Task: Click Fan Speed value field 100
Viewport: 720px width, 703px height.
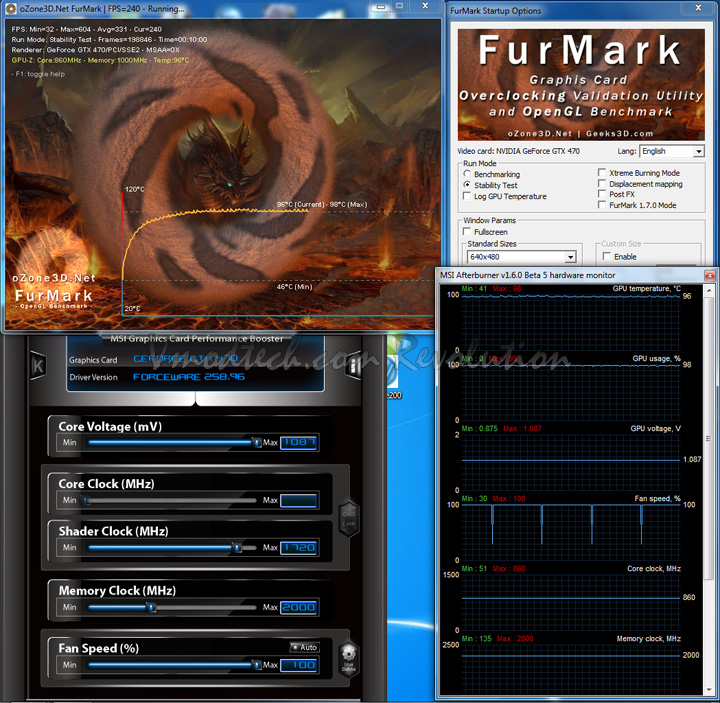Action: pyautogui.click(x=298, y=665)
